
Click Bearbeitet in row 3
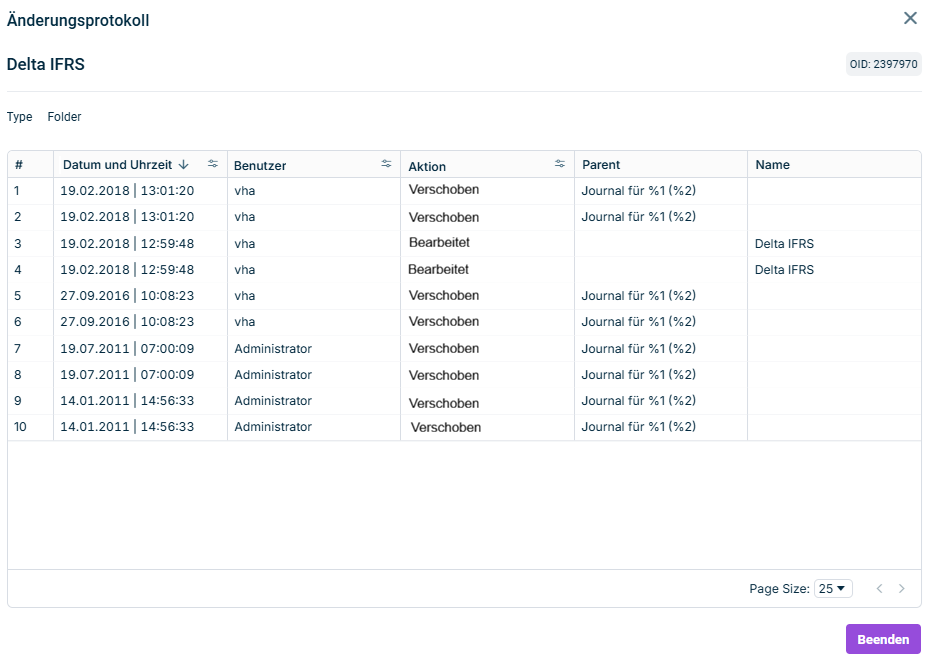[440, 243]
